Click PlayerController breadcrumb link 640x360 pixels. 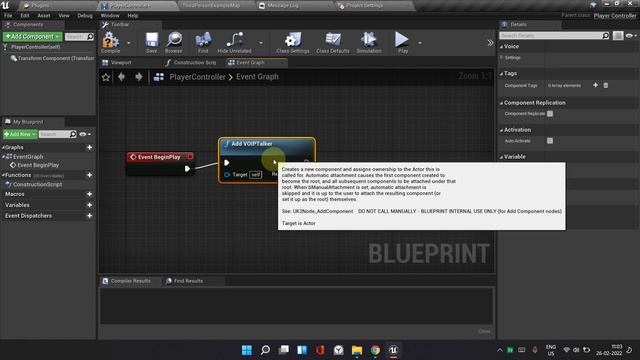(197, 77)
